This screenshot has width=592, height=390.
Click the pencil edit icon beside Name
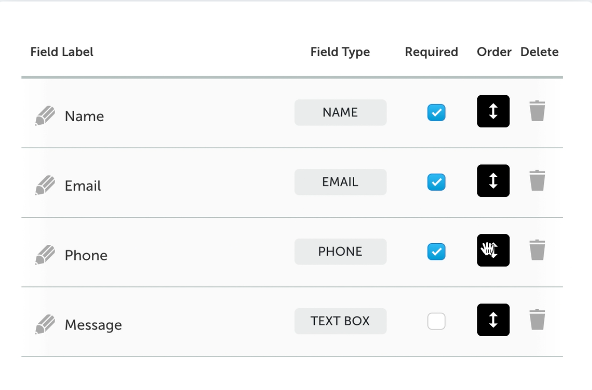click(45, 116)
